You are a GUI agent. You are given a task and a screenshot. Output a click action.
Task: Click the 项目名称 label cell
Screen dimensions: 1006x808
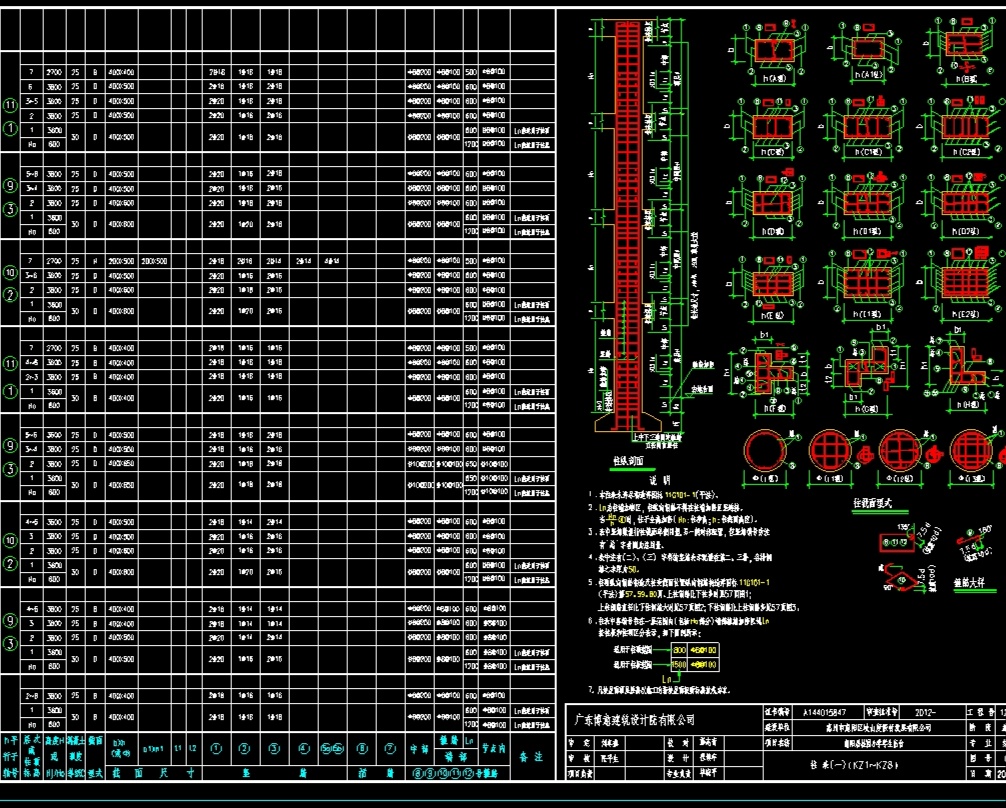(778, 743)
